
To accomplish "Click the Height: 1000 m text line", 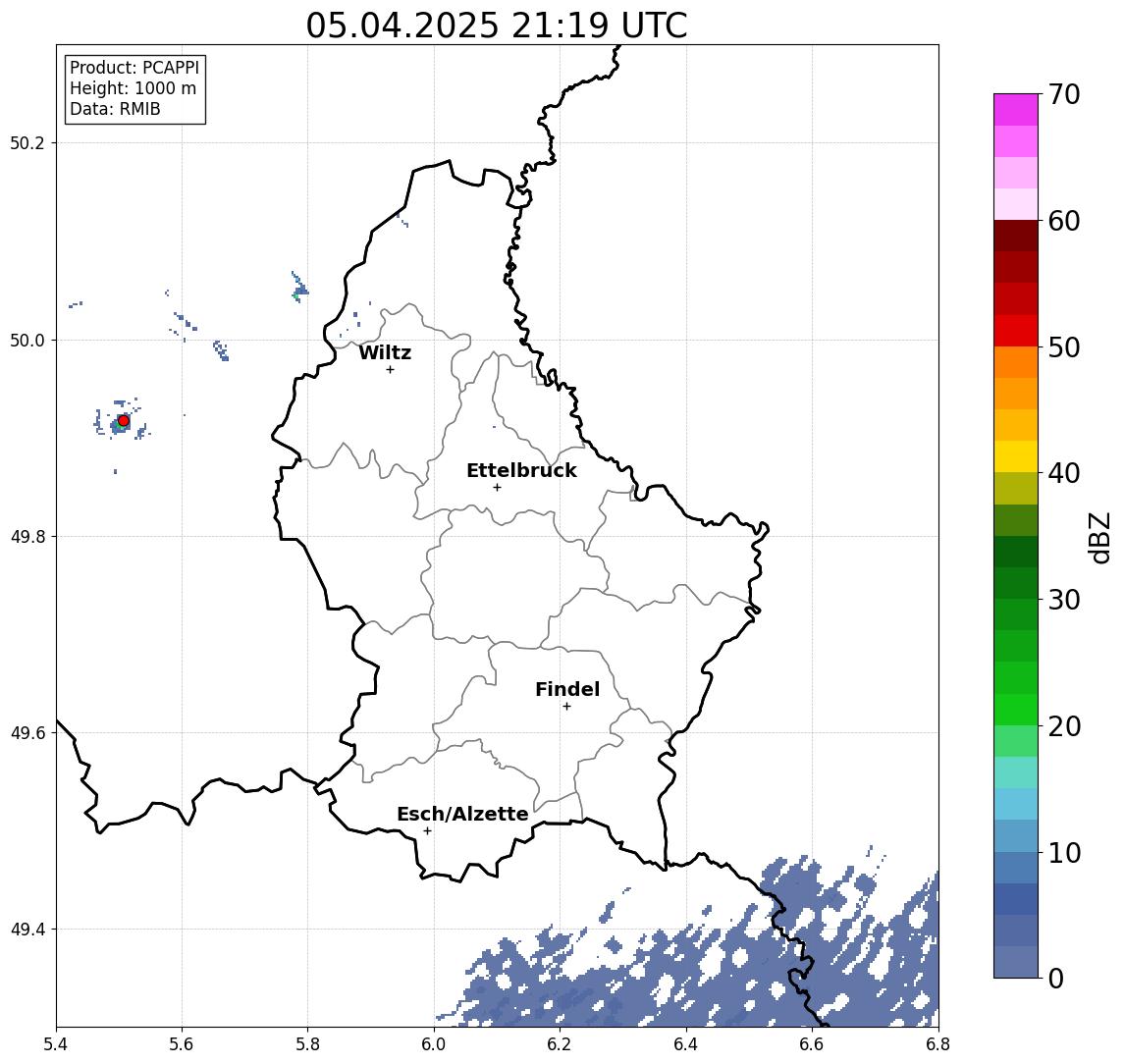I will click(x=133, y=88).
